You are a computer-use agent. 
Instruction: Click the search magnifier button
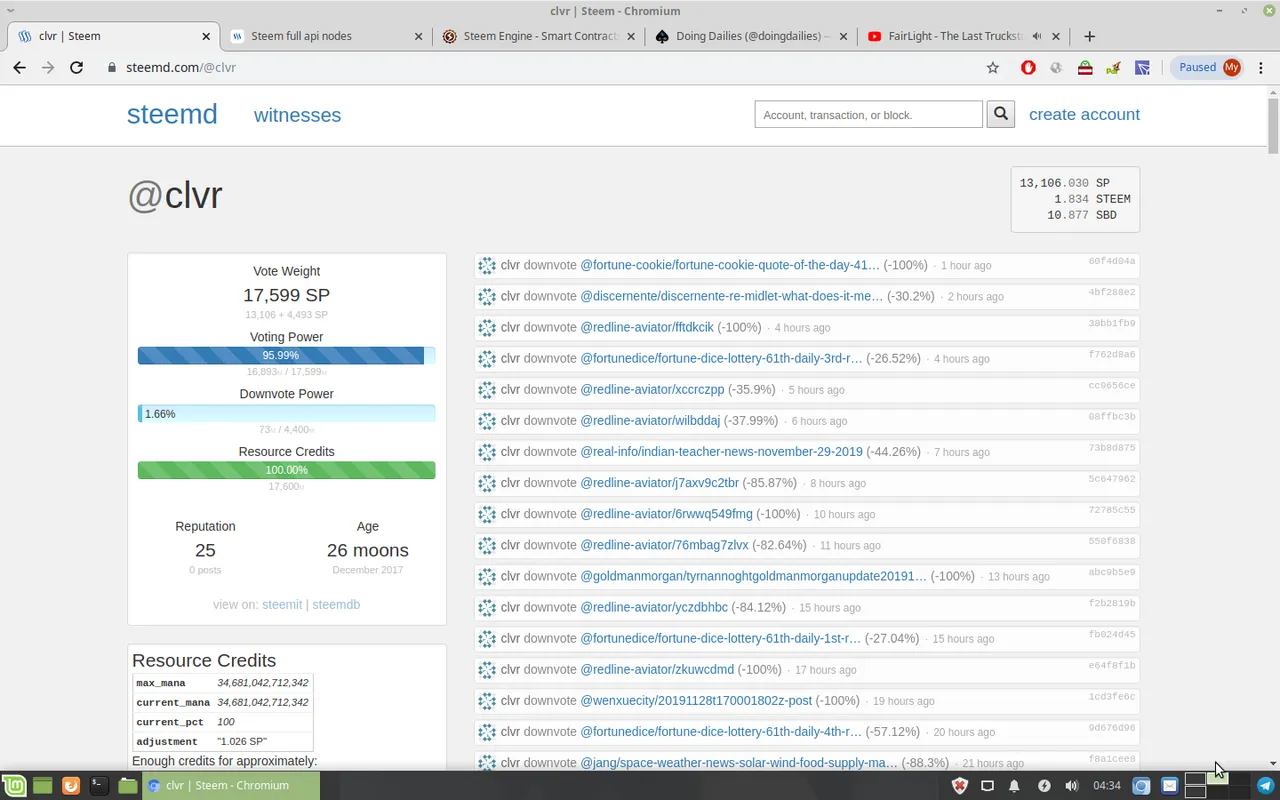pos(1001,114)
